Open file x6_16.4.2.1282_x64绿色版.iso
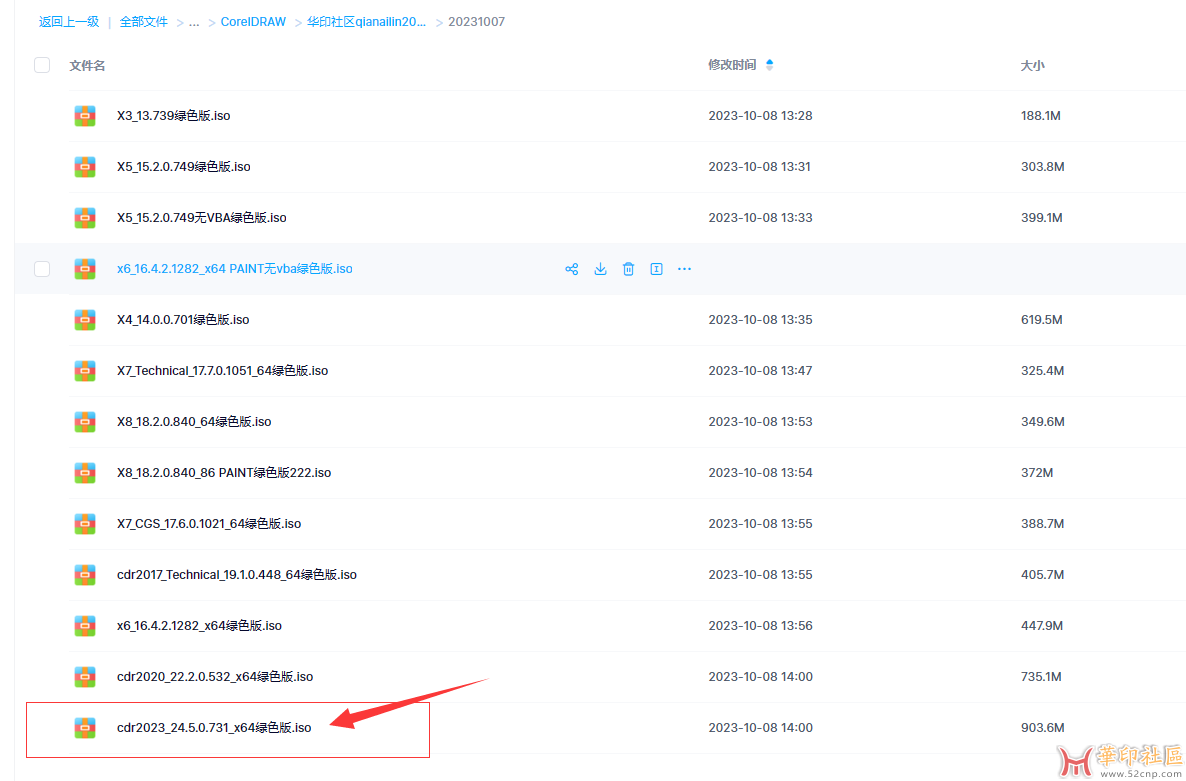 pos(200,626)
